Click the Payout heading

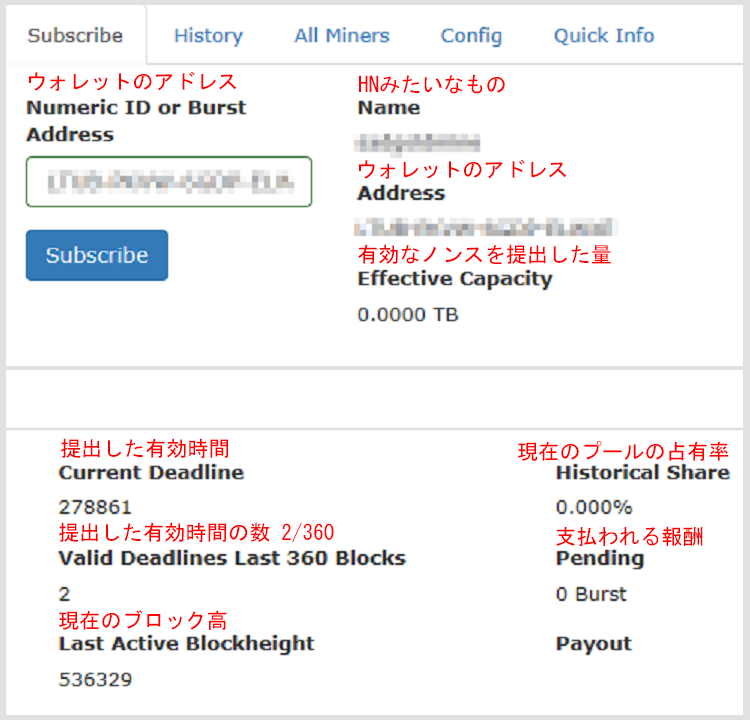point(594,644)
